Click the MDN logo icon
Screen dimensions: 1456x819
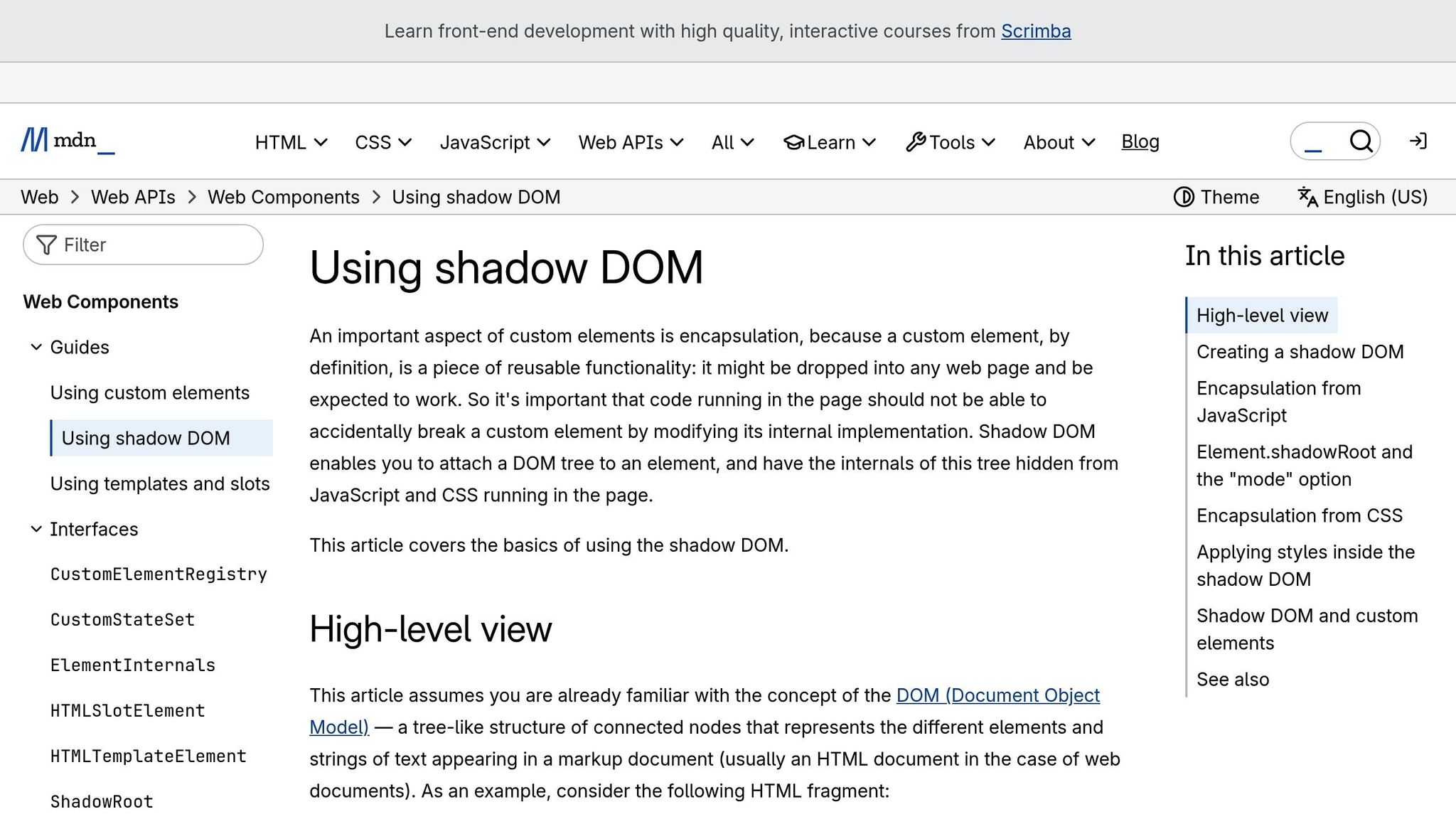34,140
